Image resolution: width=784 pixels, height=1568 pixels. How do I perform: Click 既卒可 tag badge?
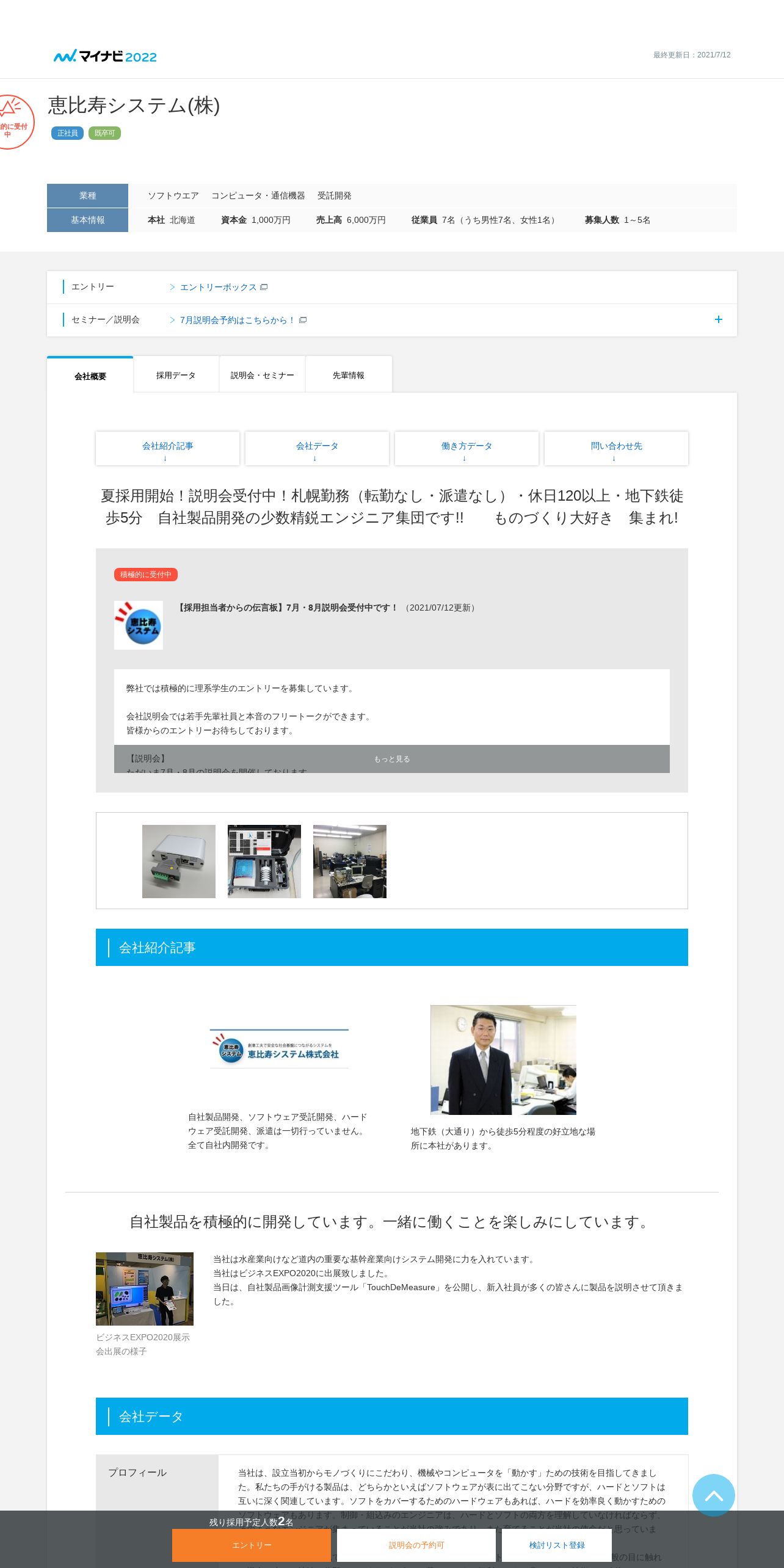(x=104, y=133)
